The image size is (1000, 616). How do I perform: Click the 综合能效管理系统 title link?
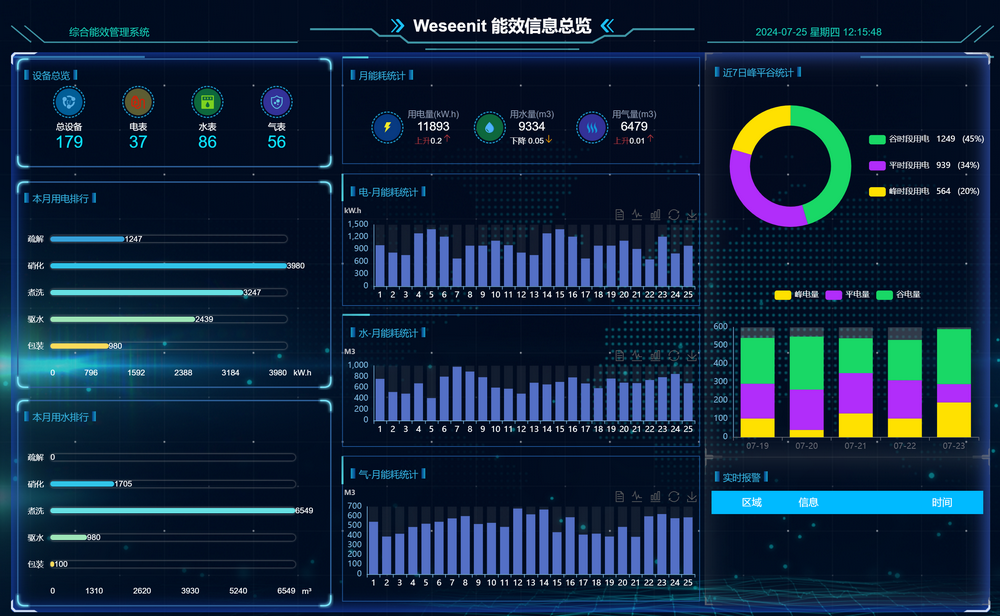tap(109, 32)
